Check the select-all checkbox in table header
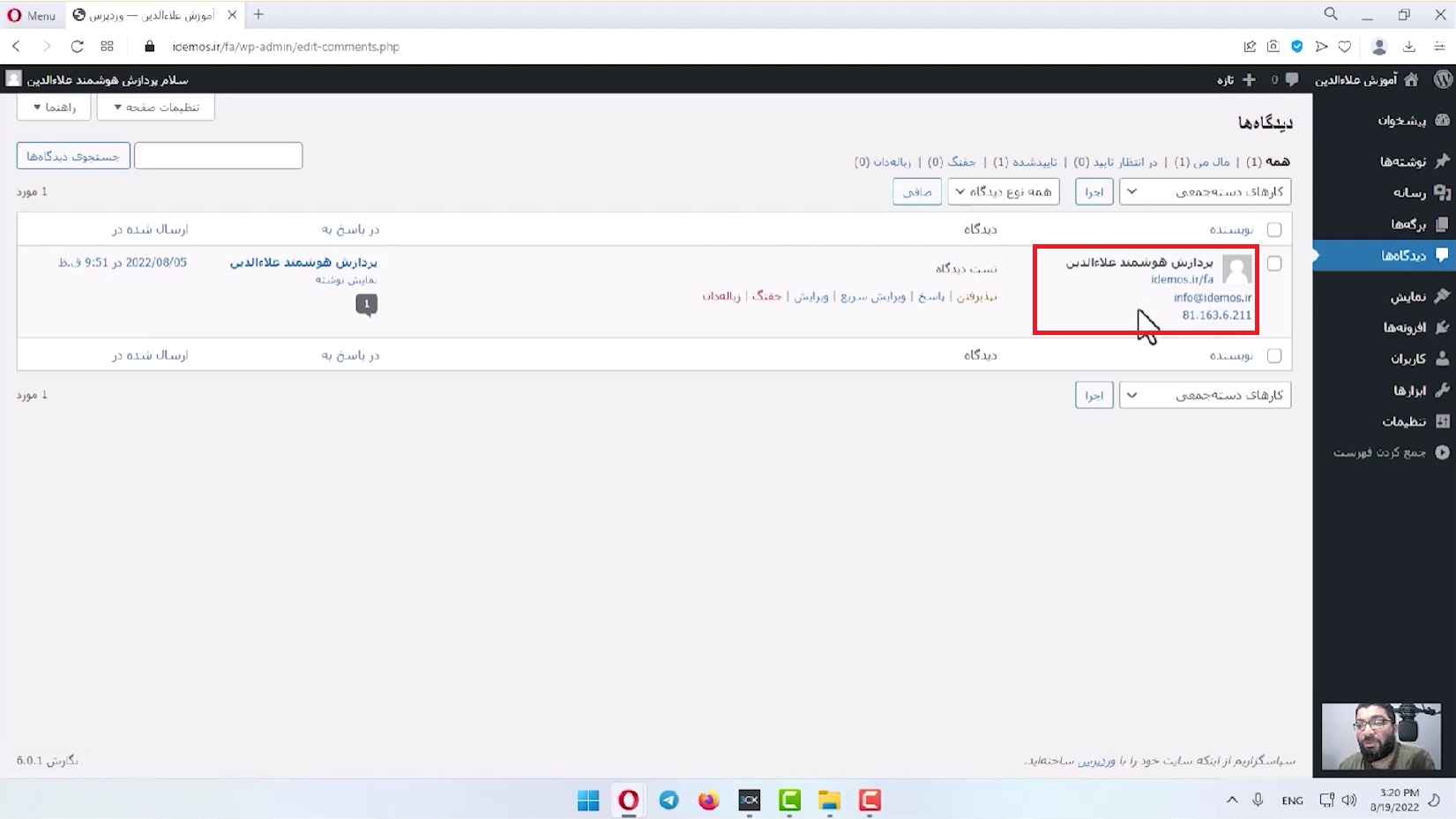1456x819 pixels. (1274, 229)
